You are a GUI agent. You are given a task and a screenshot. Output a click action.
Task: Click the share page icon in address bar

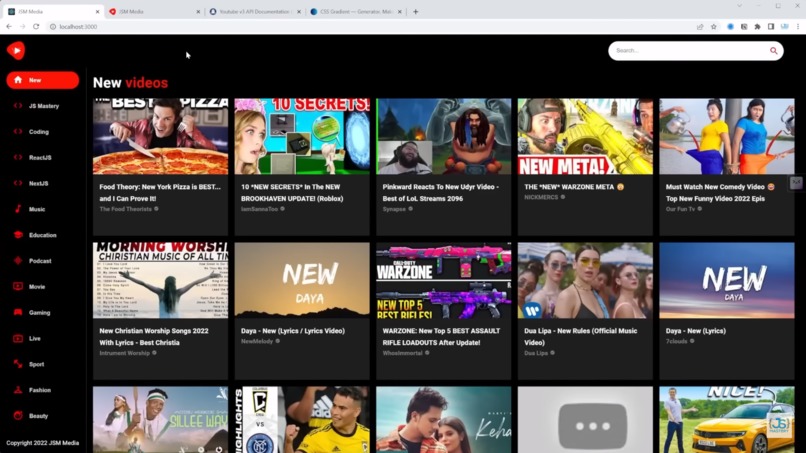[700, 27]
